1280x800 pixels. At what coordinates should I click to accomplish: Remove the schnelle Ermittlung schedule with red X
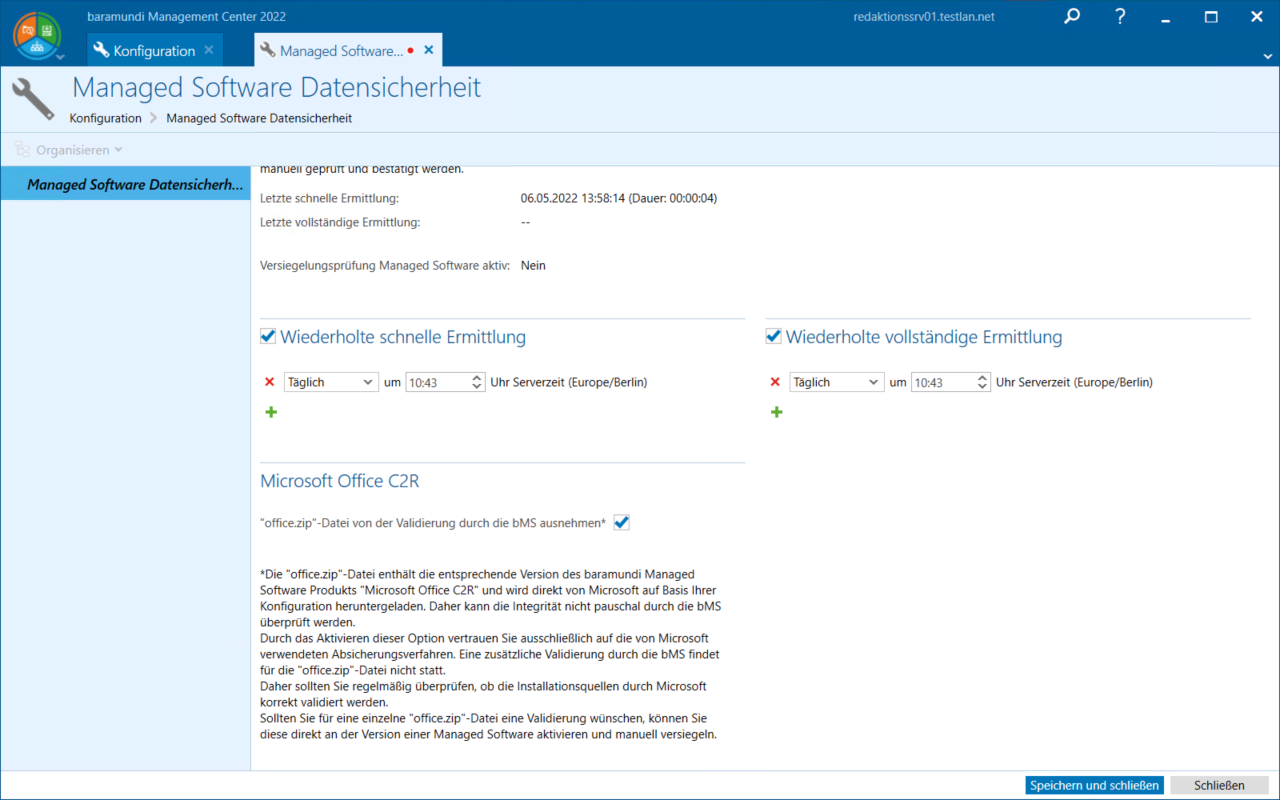point(269,382)
